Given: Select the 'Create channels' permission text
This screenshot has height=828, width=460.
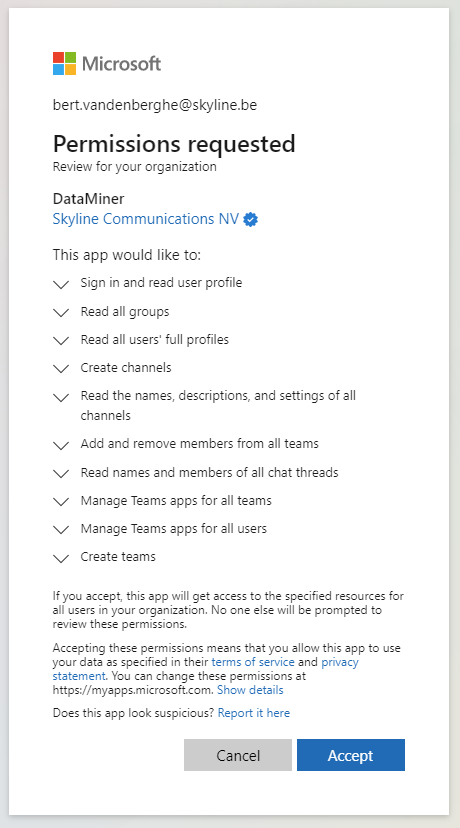Looking at the screenshot, I should [126, 368].
